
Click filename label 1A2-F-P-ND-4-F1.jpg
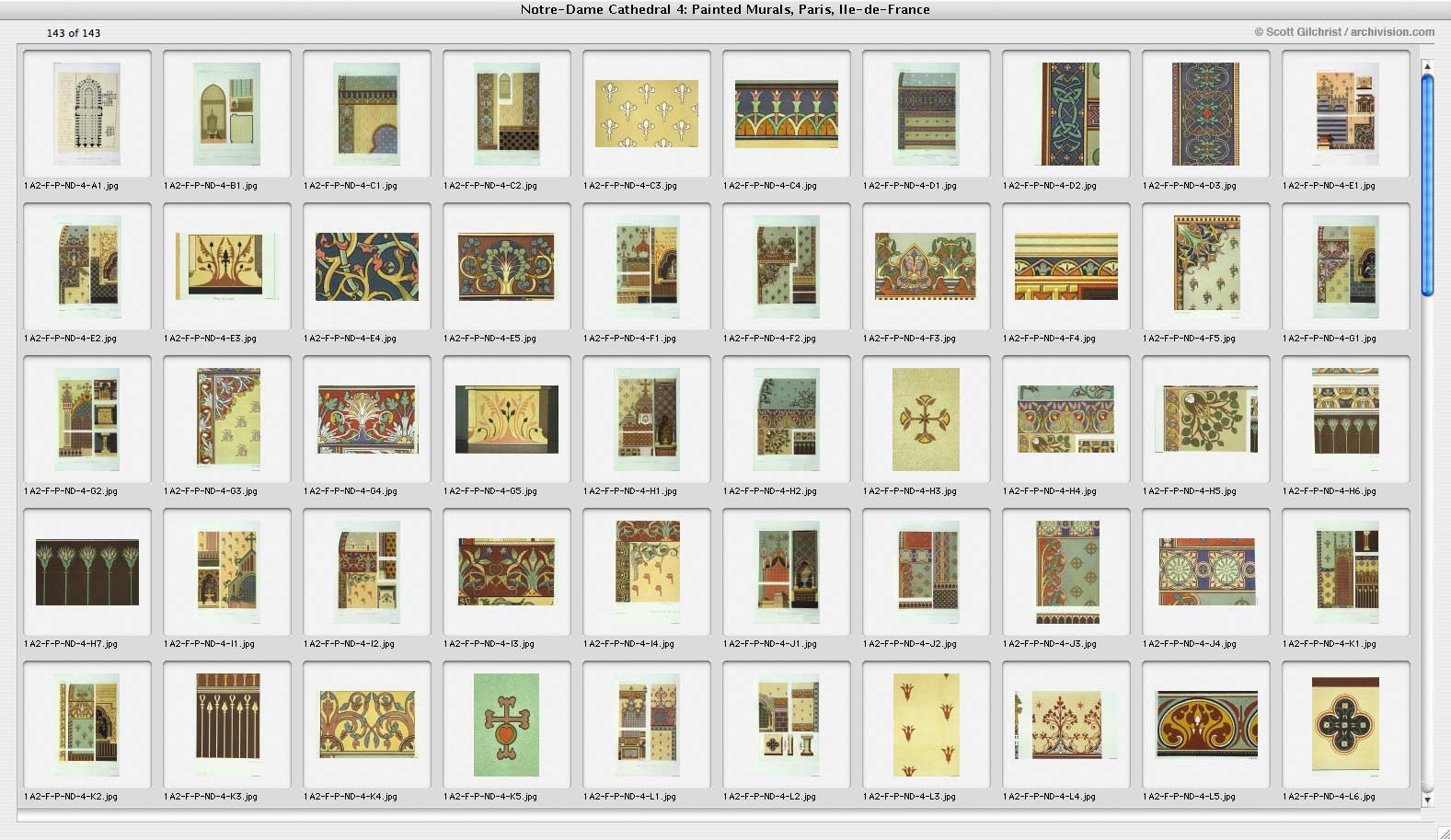click(630, 339)
